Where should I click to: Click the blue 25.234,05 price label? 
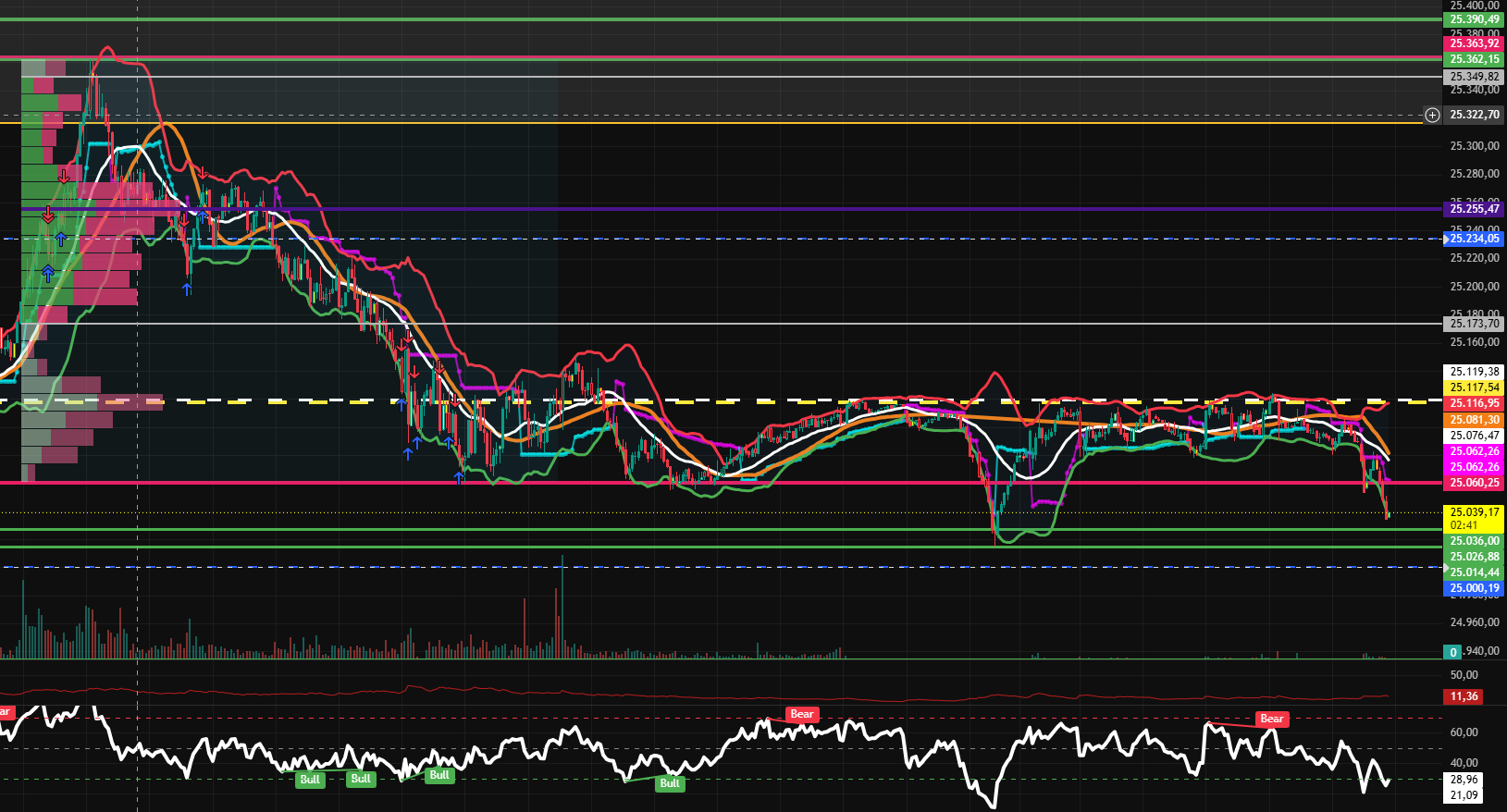coord(1475,239)
